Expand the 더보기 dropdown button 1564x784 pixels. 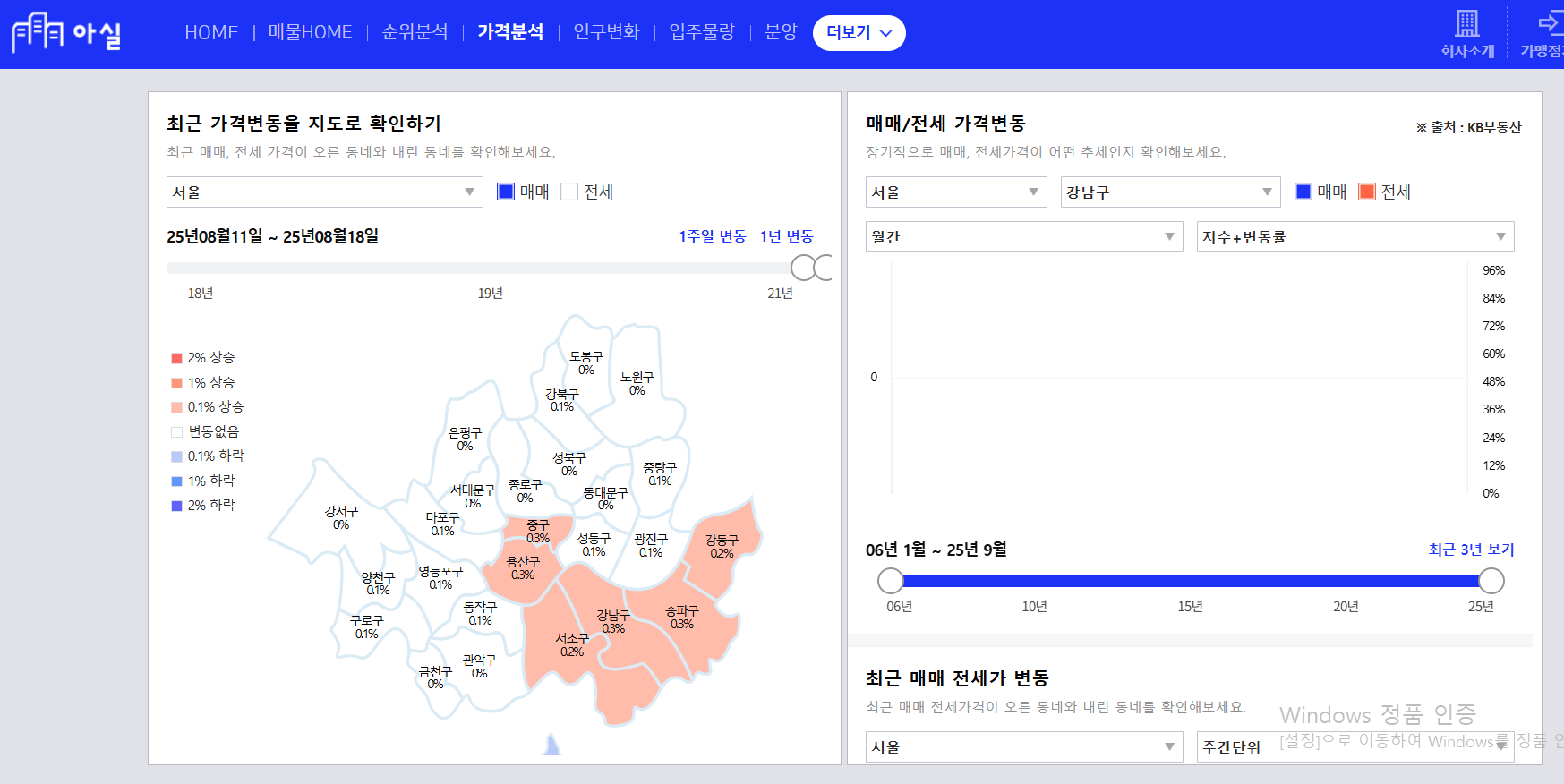pos(859,33)
